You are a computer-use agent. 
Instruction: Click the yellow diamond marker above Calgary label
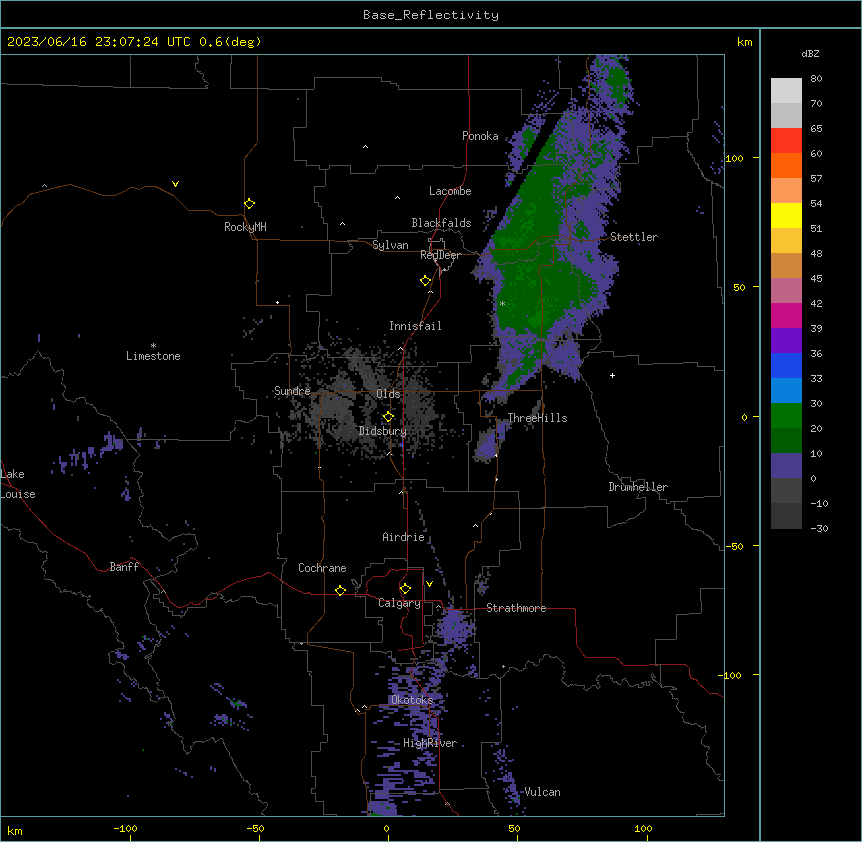(x=405, y=589)
